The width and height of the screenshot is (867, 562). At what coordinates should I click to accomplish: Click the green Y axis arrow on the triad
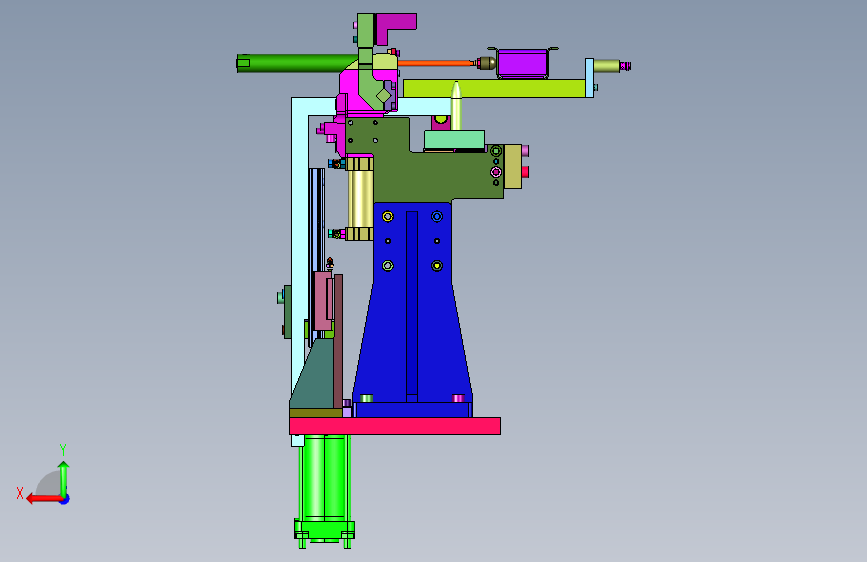coord(64,478)
